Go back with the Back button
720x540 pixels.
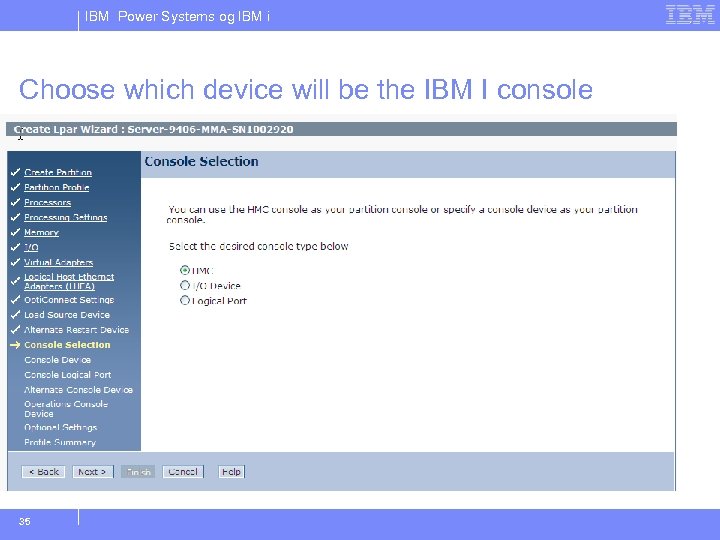(44, 472)
